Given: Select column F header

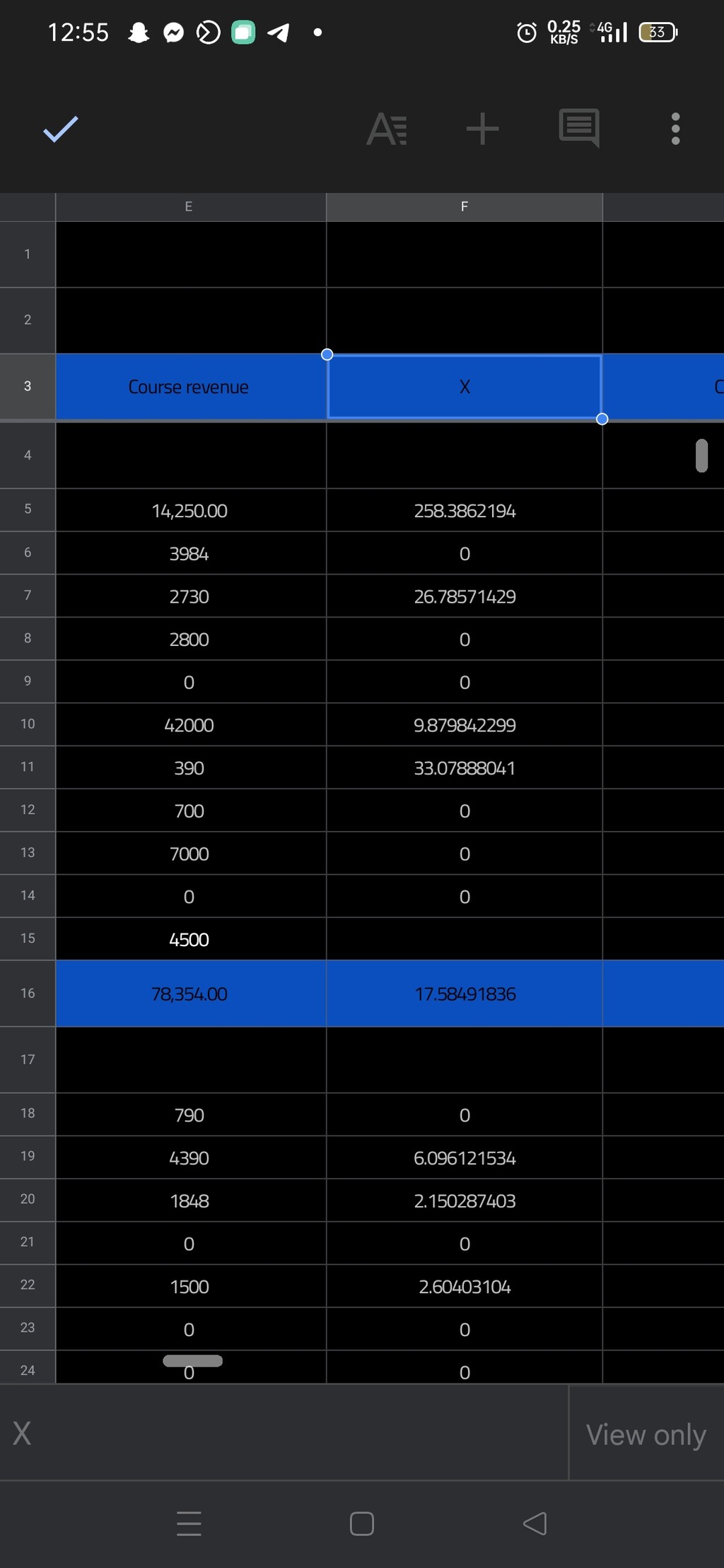Looking at the screenshot, I should [x=465, y=207].
